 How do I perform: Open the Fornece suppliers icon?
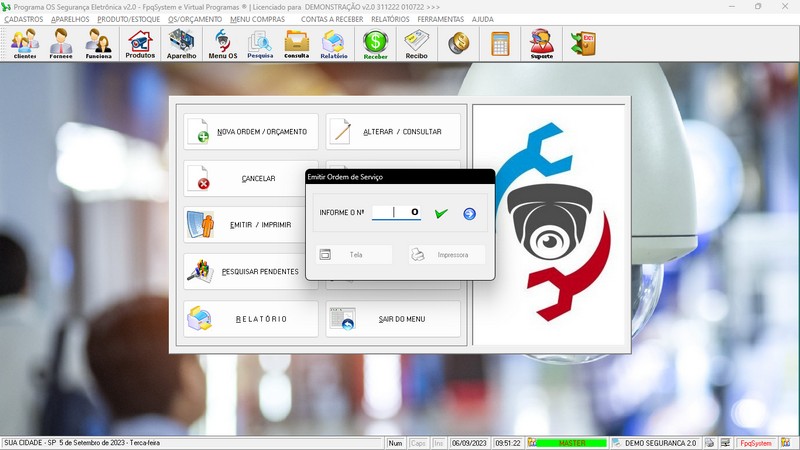[x=61, y=44]
